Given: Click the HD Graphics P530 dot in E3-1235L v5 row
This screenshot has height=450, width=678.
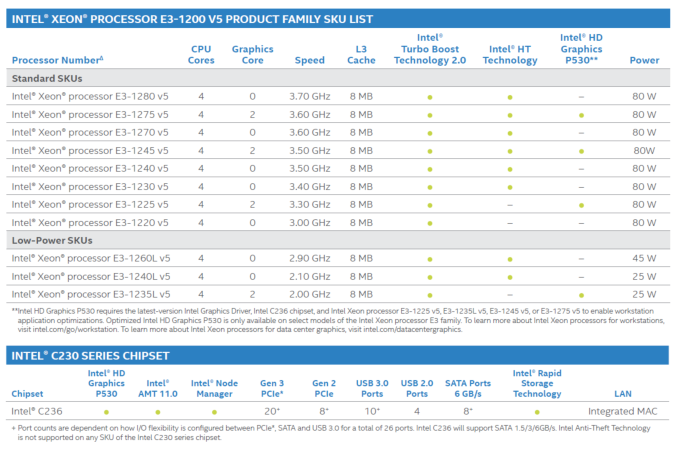Looking at the screenshot, I should point(582,295).
